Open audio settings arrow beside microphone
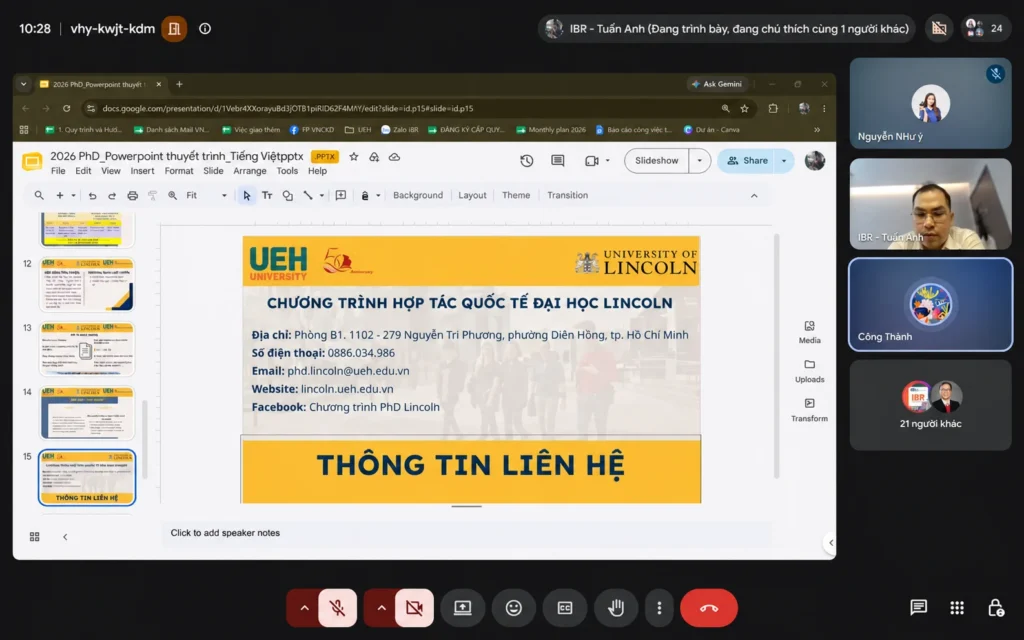1024x640 pixels. tap(304, 608)
